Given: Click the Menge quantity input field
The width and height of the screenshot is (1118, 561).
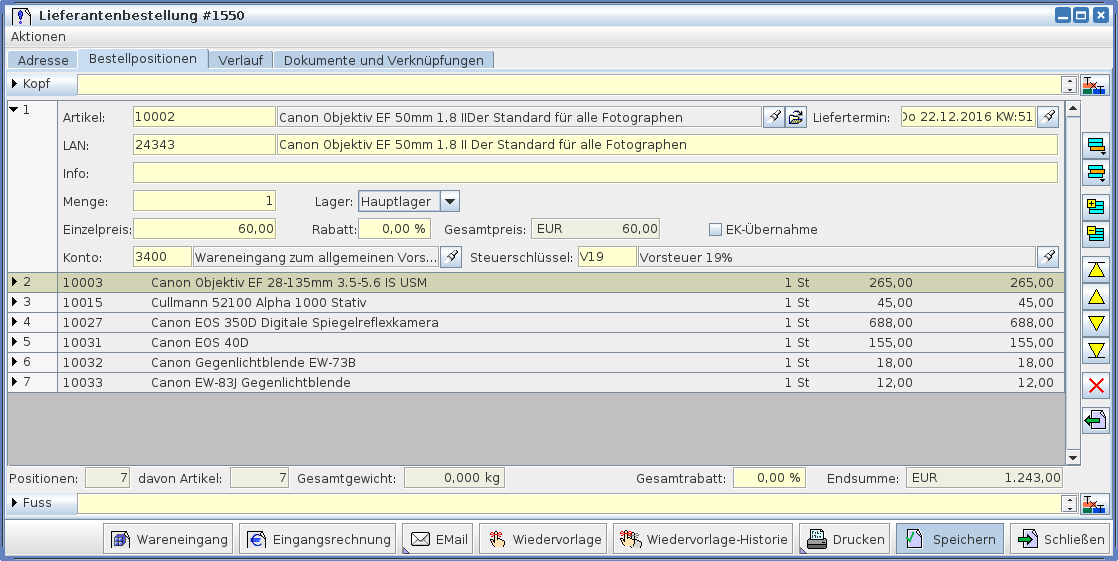Looking at the screenshot, I should [204, 201].
